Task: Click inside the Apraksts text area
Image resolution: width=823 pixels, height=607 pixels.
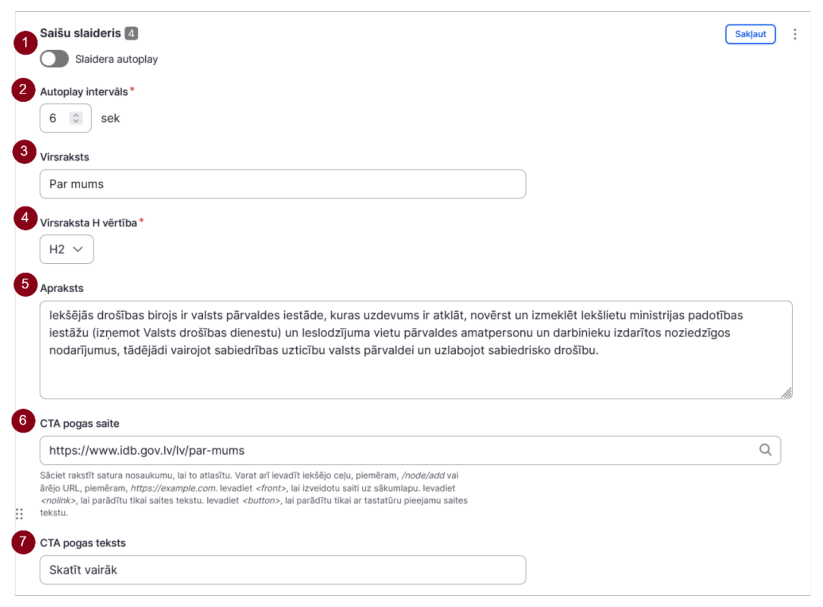Action: tap(416, 350)
